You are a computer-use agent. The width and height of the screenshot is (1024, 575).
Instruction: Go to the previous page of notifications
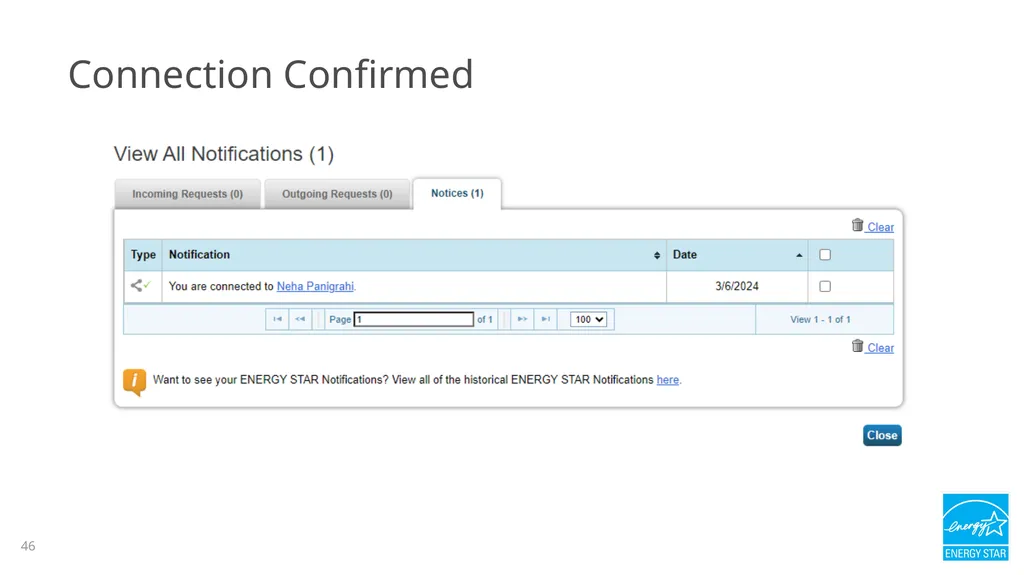pos(300,320)
